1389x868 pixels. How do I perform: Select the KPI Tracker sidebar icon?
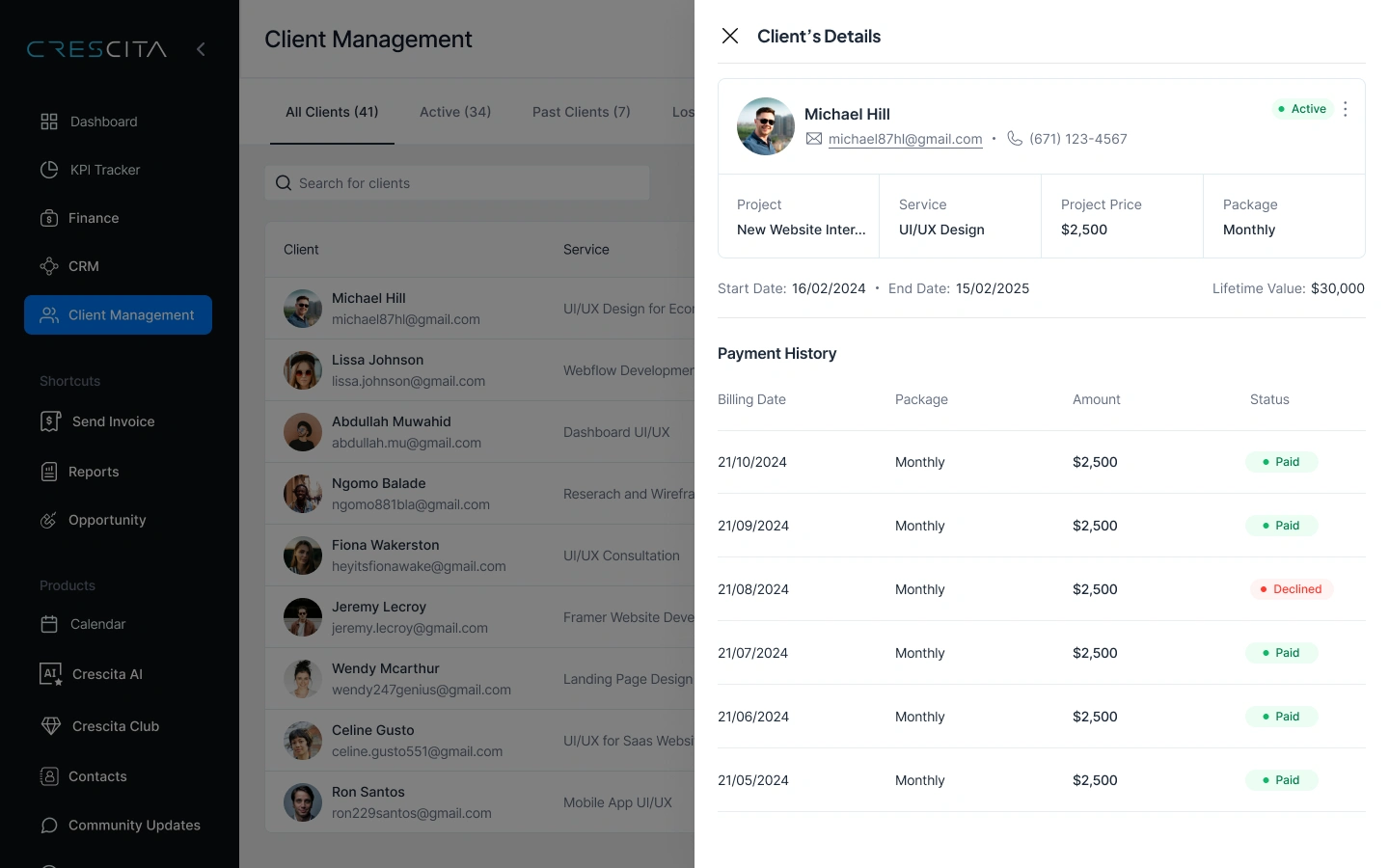(x=50, y=170)
